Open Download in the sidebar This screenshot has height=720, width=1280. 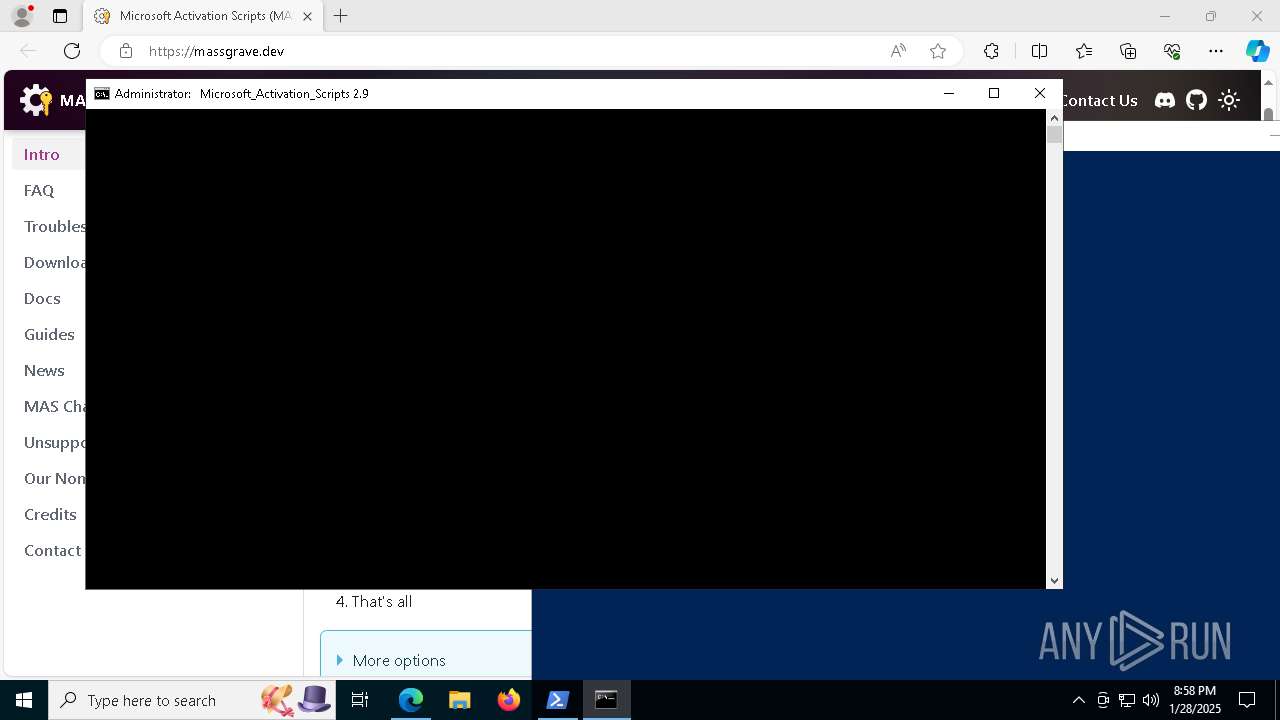point(55,262)
